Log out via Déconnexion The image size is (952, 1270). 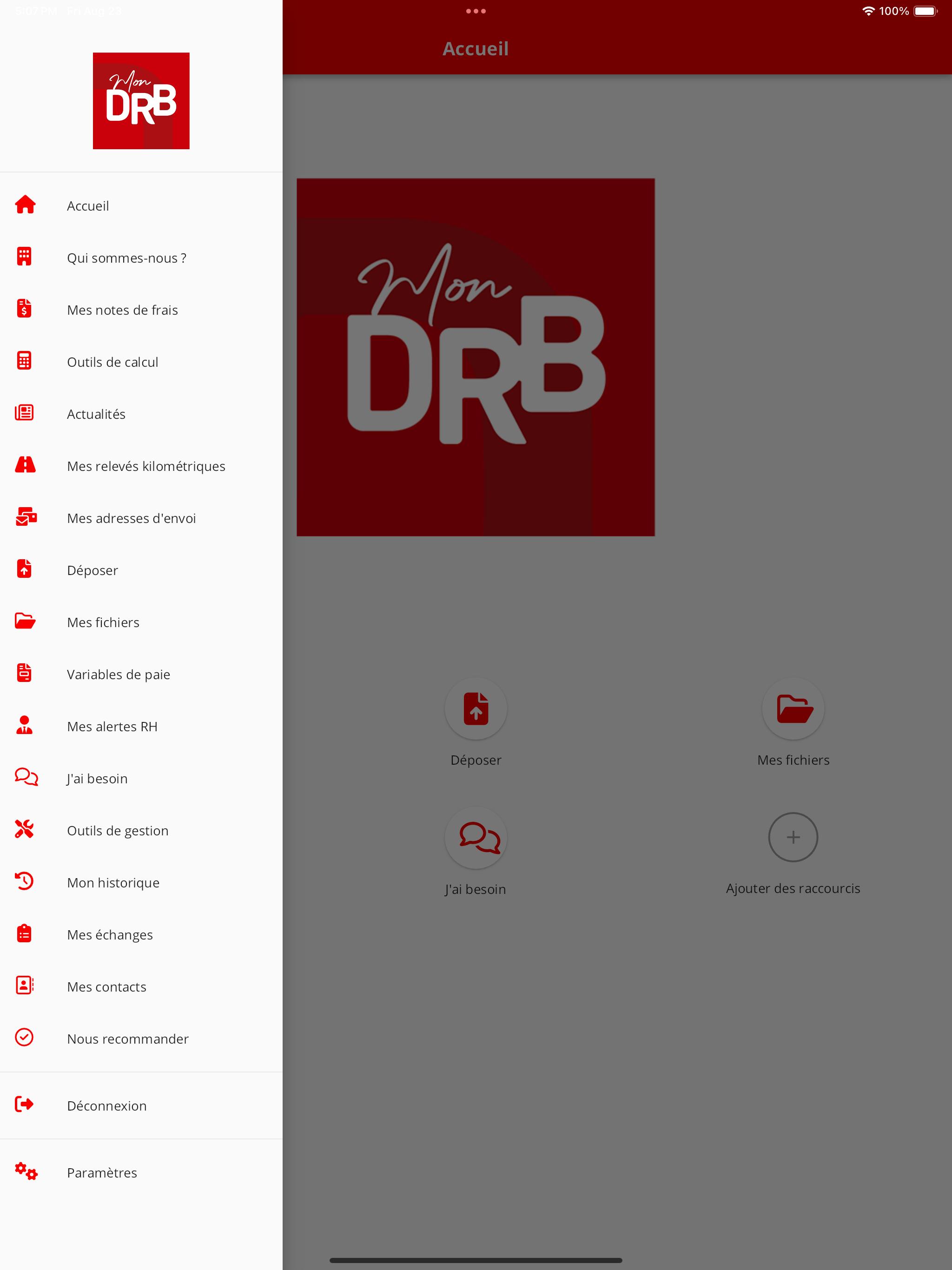(141, 1106)
